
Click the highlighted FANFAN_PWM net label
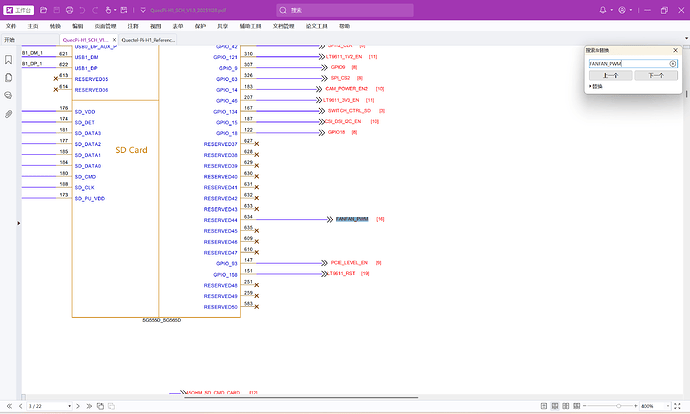(352, 219)
